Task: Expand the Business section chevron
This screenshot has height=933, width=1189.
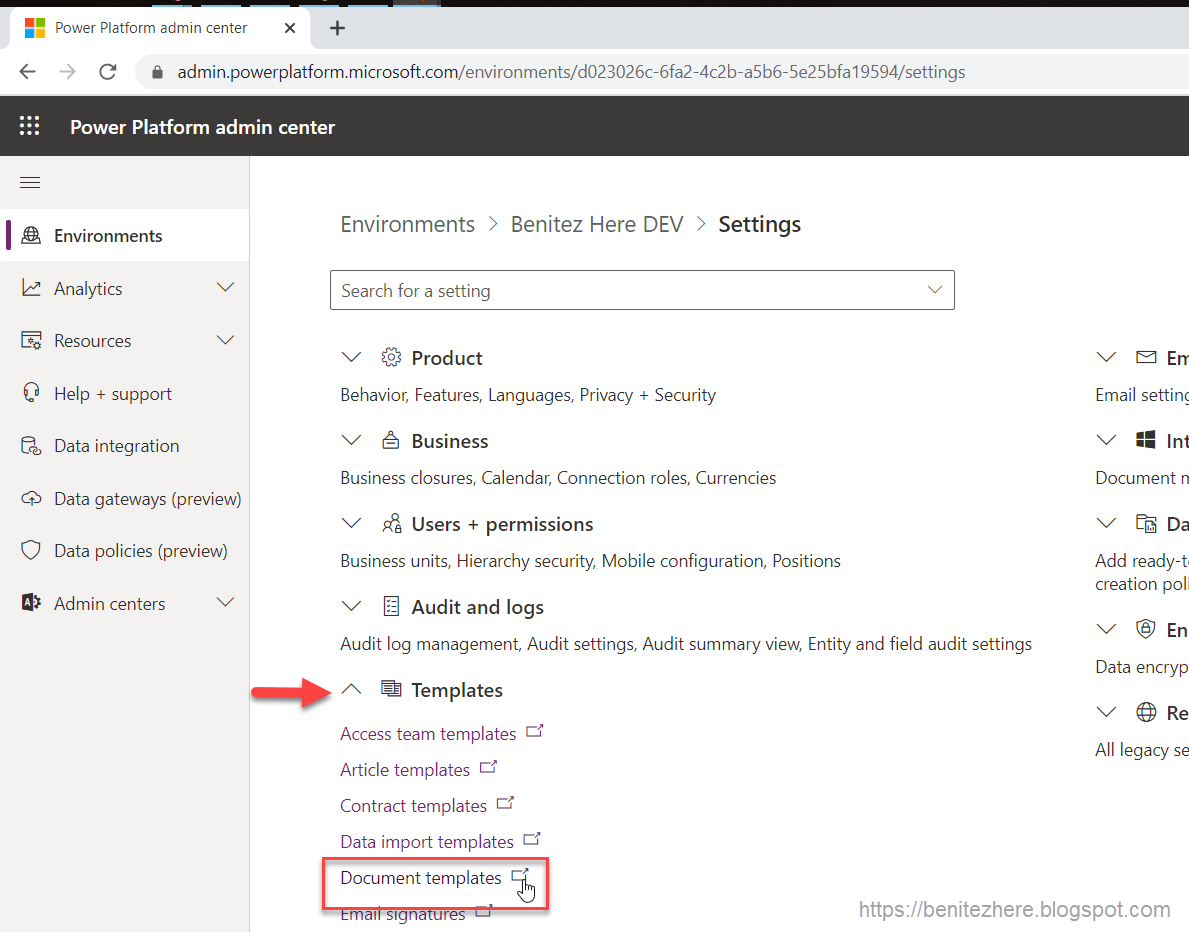Action: pyautogui.click(x=351, y=440)
